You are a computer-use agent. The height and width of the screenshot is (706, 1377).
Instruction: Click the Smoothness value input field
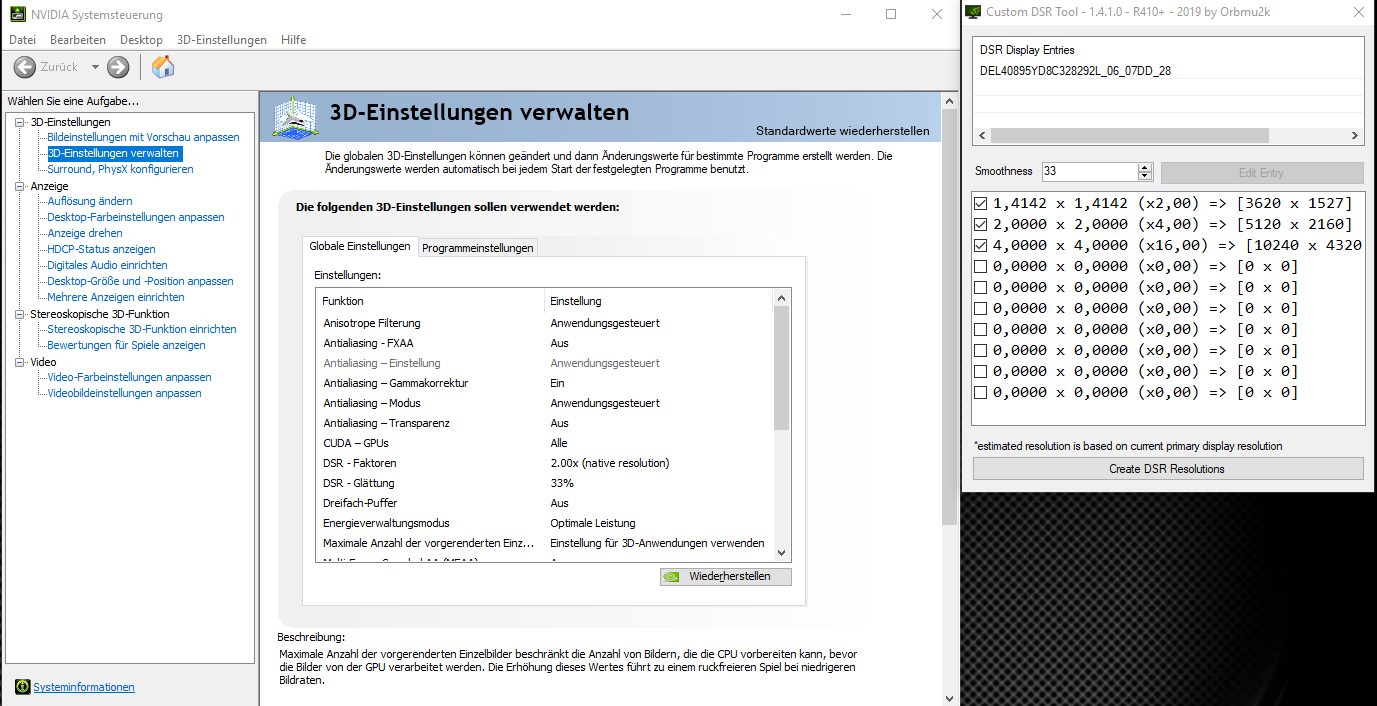click(x=1089, y=172)
